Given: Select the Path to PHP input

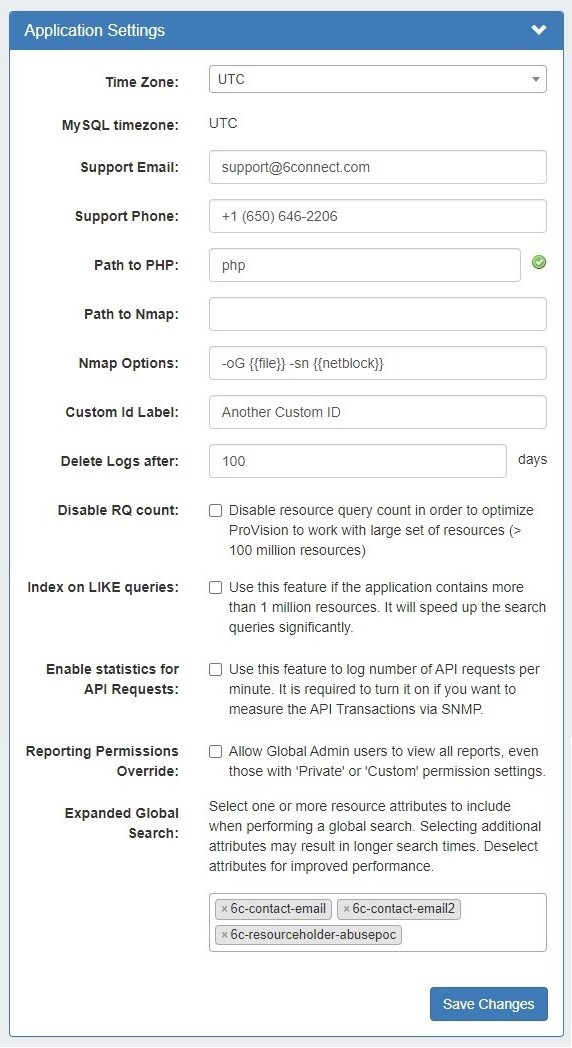Looking at the screenshot, I should pyautogui.click(x=365, y=265).
